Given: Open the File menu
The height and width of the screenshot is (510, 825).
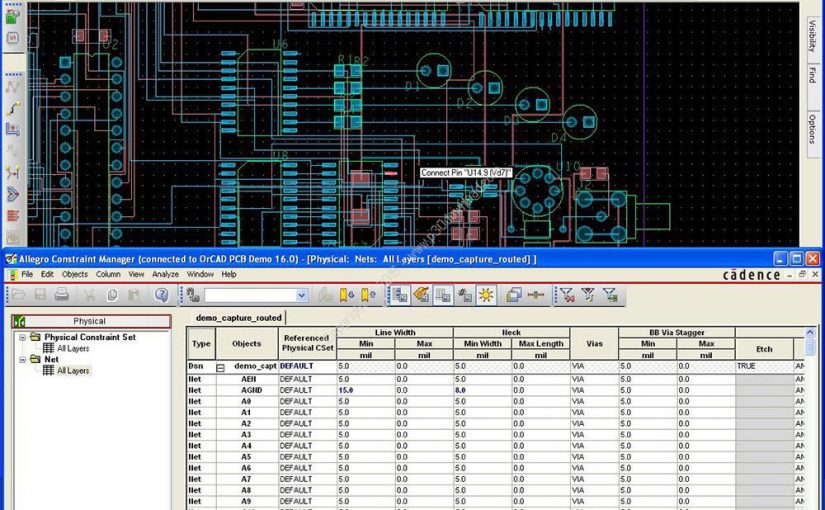Looking at the screenshot, I should tap(27, 274).
